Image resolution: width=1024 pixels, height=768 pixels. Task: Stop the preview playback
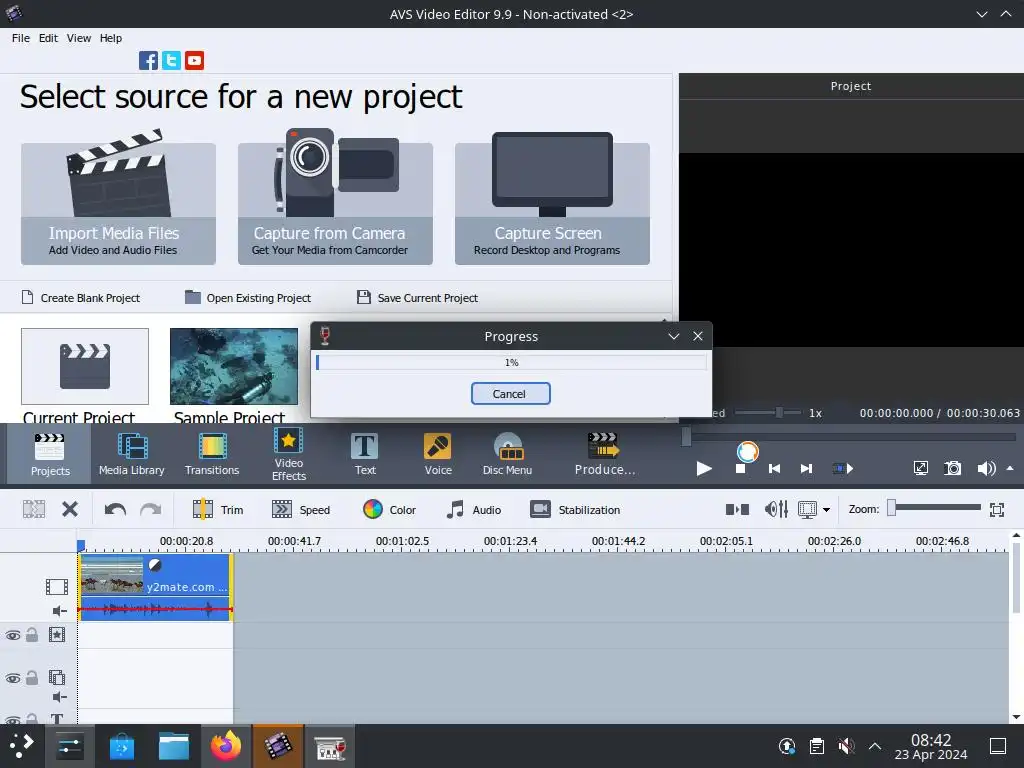tap(741, 468)
